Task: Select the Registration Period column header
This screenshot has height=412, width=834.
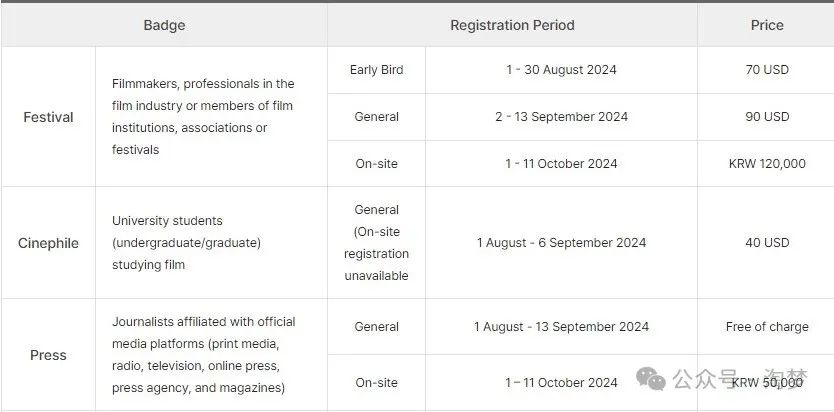Action: click(x=512, y=25)
